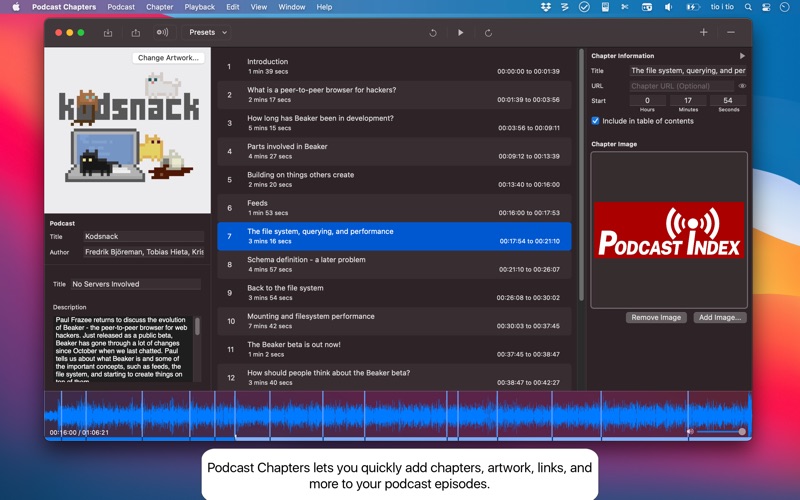800x500 pixels.
Task: Click the Add Image... button
Action: pyautogui.click(x=720, y=317)
